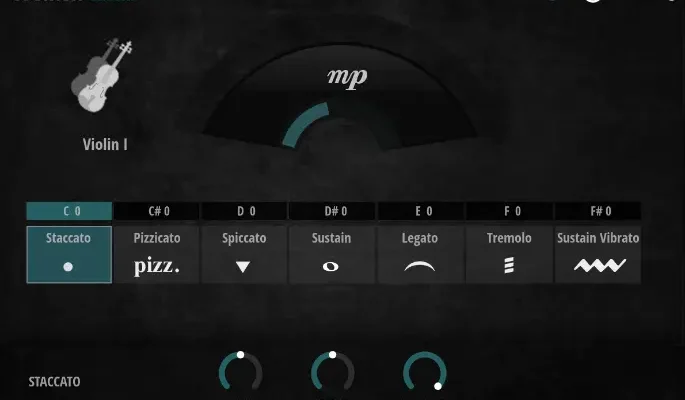Image resolution: width=685 pixels, height=400 pixels.
Task: Pick the Sustain whole-note icon
Action: pyautogui.click(x=331, y=267)
